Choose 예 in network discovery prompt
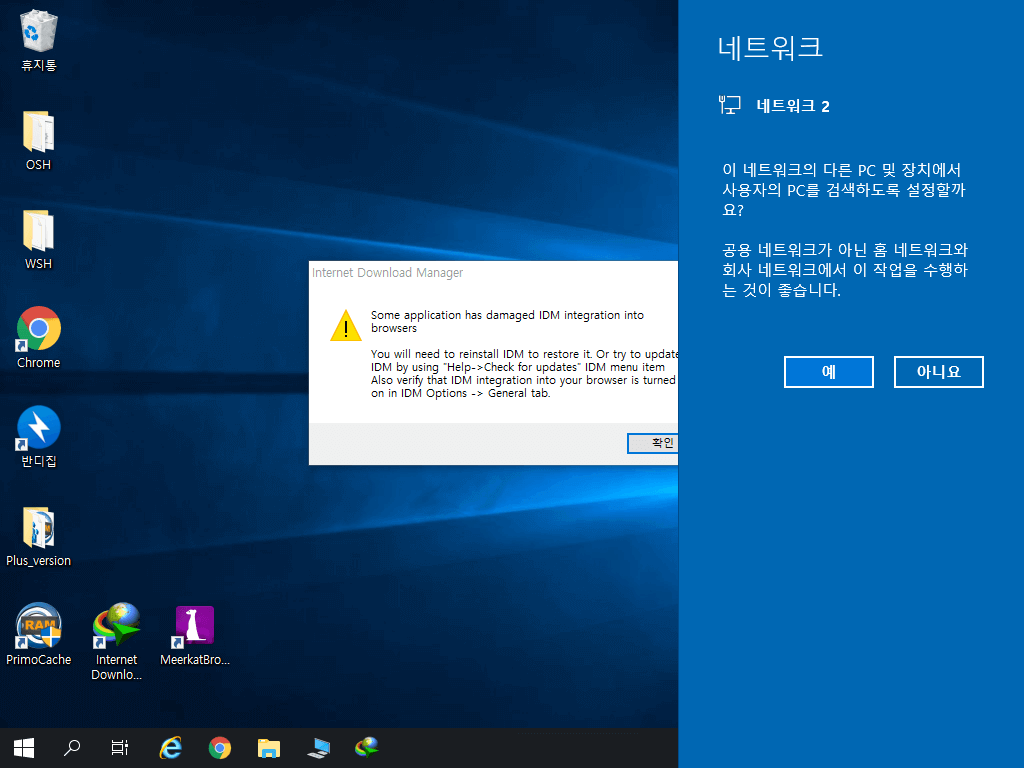This screenshot has height=768, width=1024. point(829,372)
